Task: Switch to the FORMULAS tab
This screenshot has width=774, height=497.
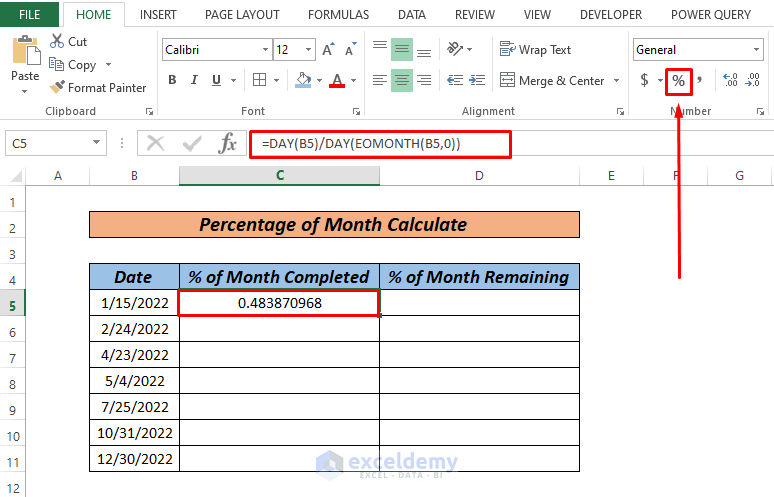Action: [338, 15]
